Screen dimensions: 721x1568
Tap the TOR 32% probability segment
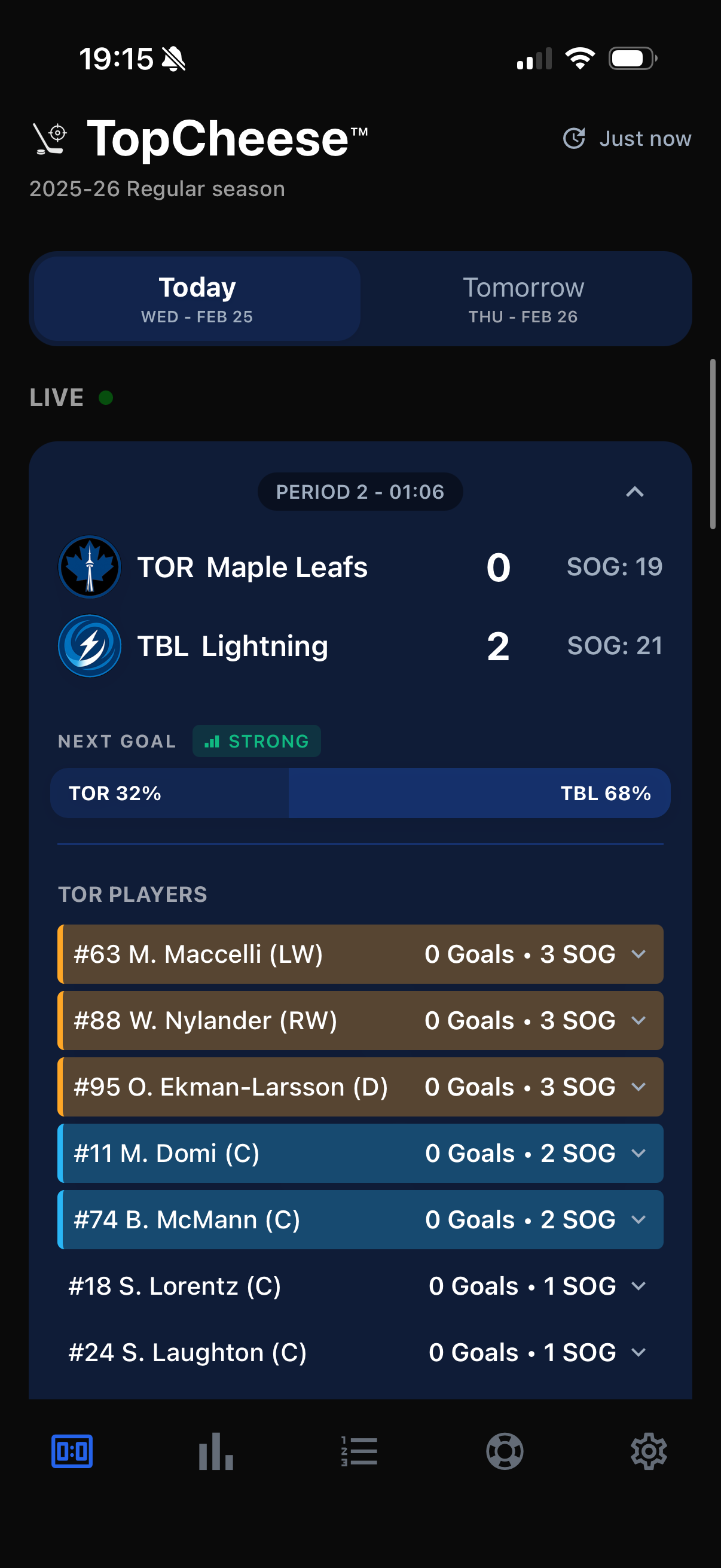coord(170,793)
